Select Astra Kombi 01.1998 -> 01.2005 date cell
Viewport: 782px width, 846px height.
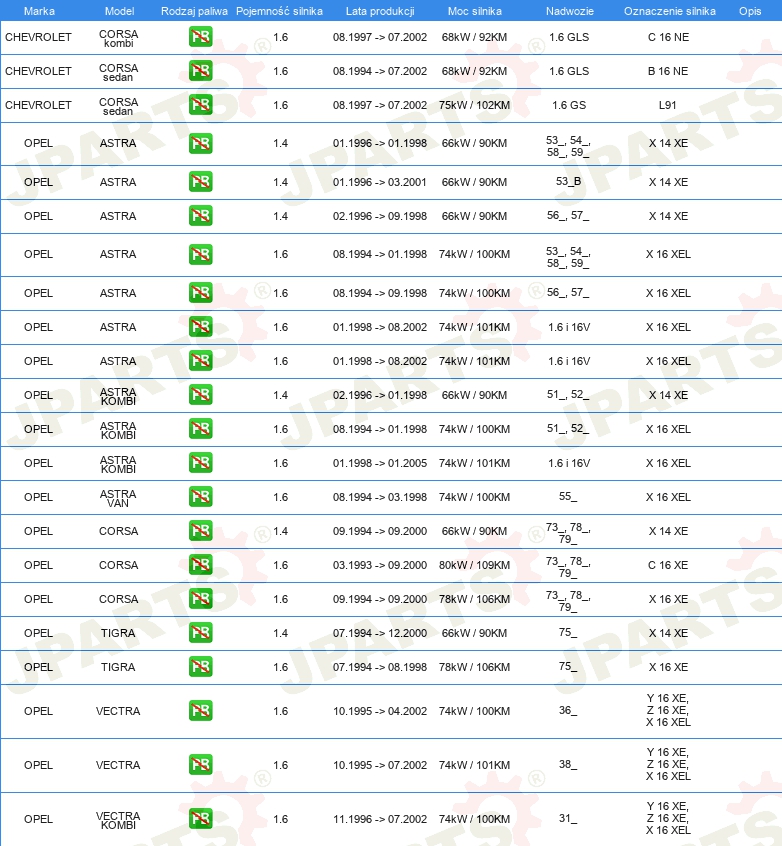(380, 463)
